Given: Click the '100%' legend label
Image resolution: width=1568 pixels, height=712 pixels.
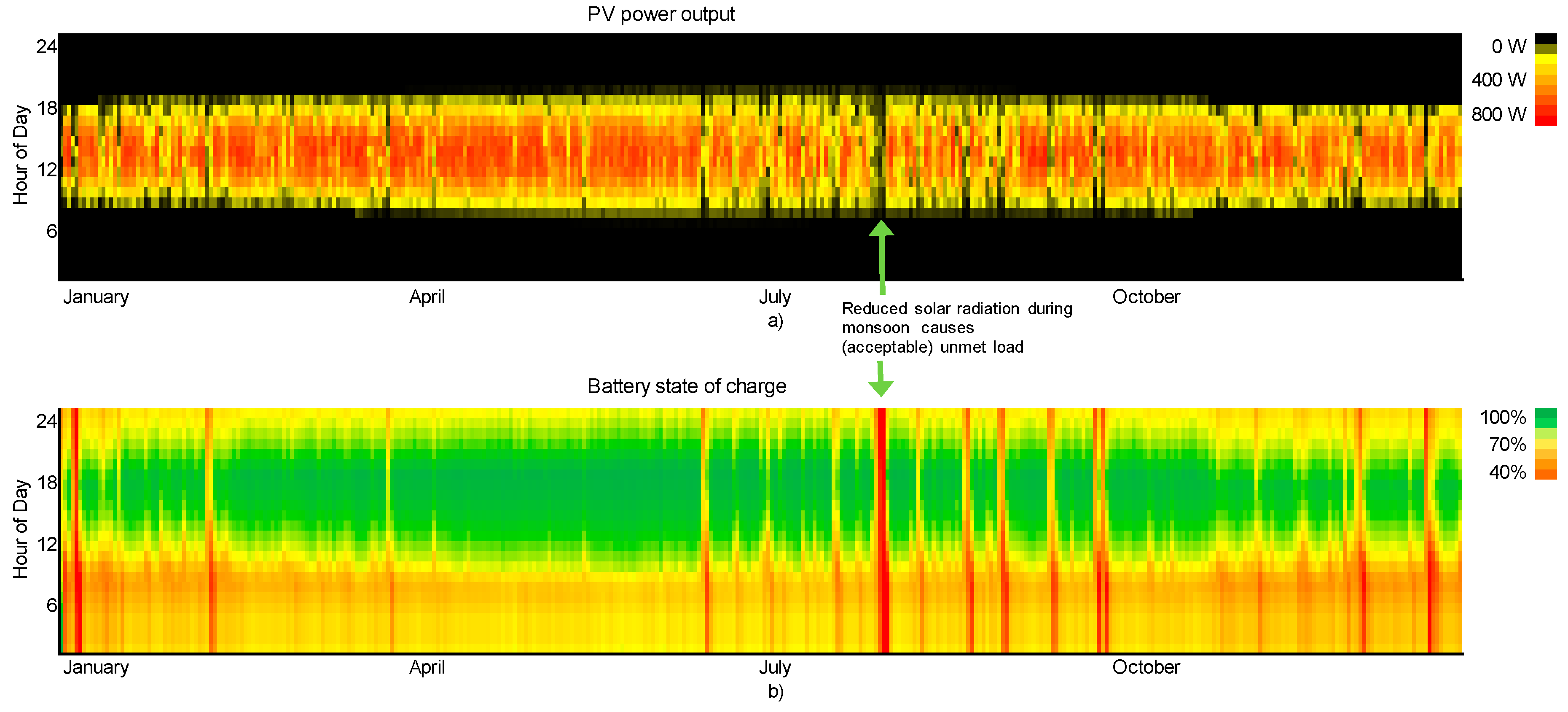Looking at the screenshot, I should [1503, 418].
